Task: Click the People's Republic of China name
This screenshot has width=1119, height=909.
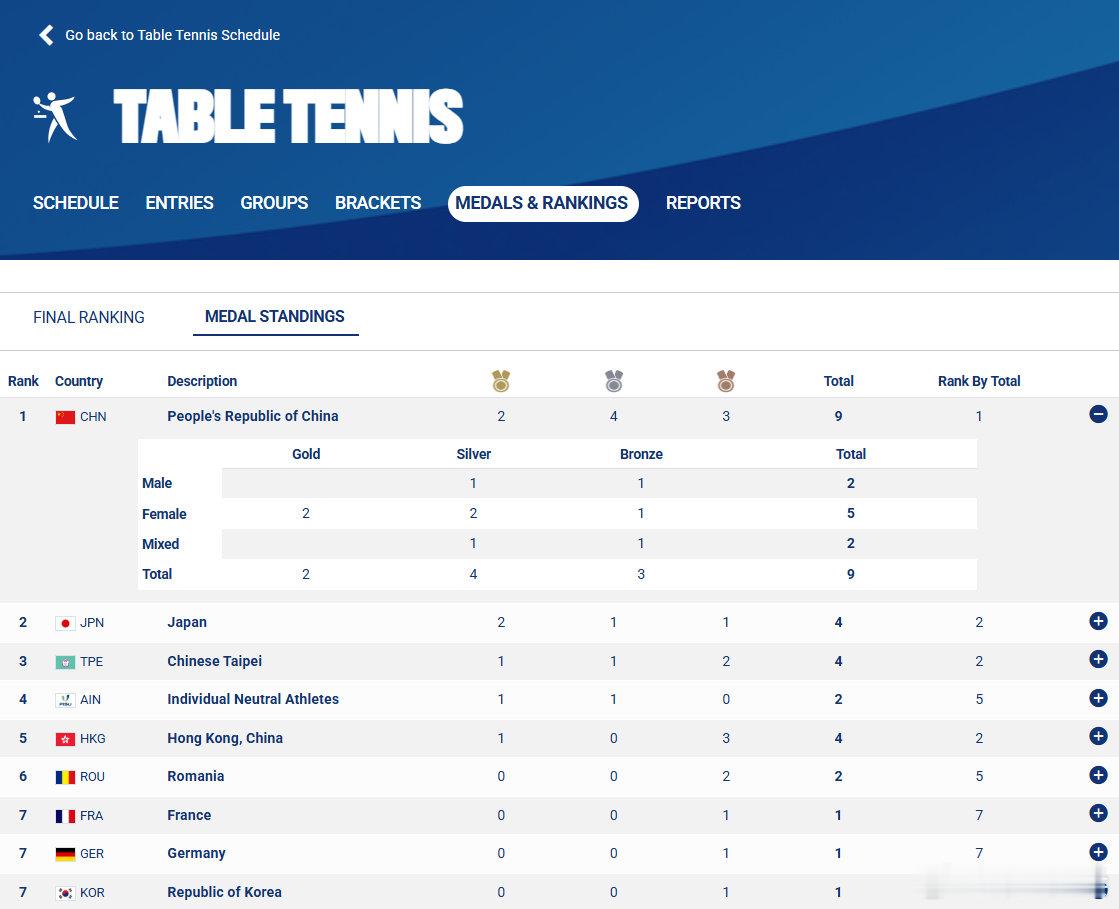Action: click(x=253, y=416)
